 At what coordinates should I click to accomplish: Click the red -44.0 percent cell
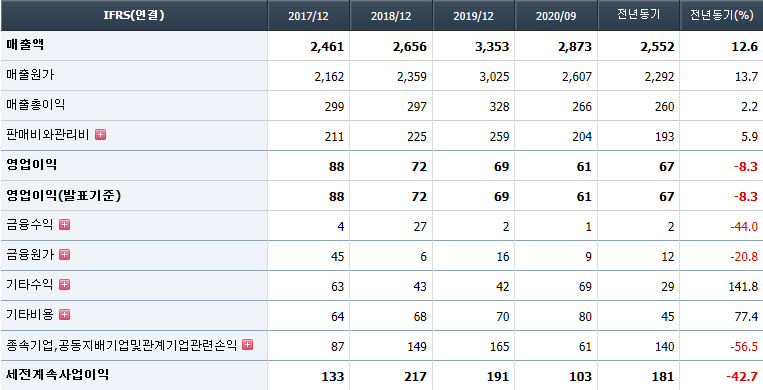point(744,227)
